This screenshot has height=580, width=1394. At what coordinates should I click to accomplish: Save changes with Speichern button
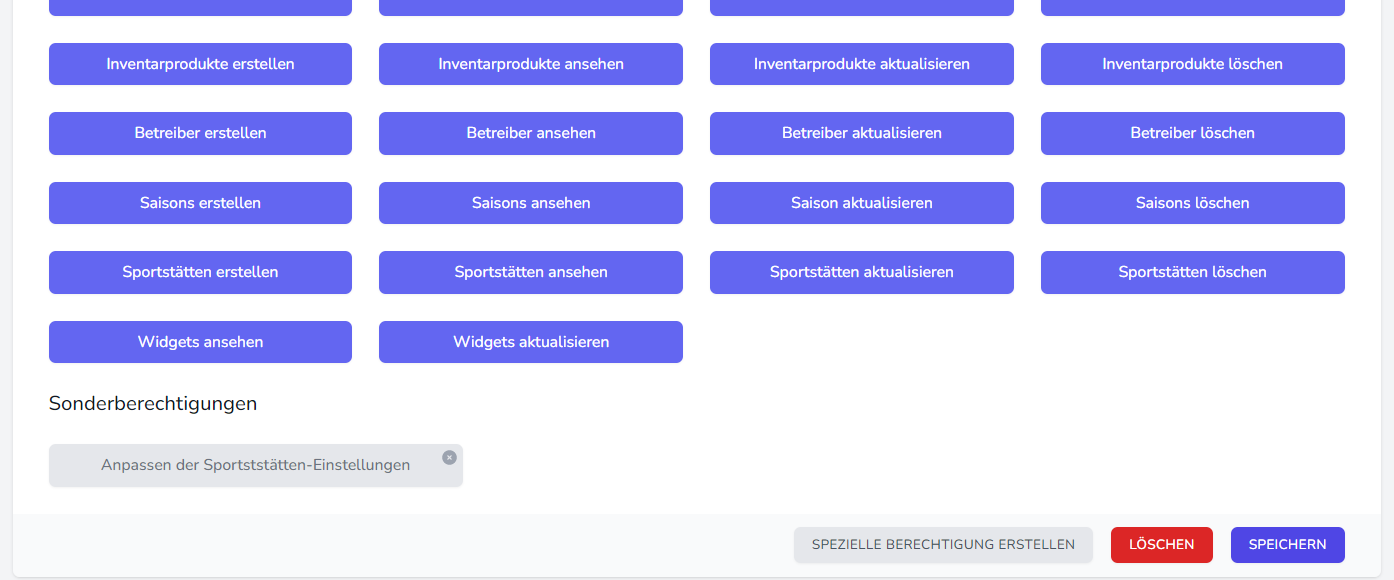(x=1287, y=545)
